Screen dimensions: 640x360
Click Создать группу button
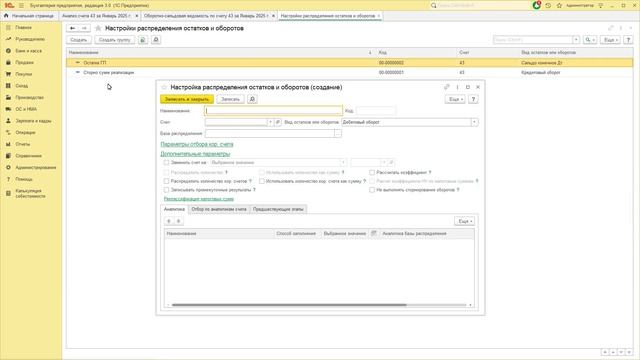tap(115, 40)
